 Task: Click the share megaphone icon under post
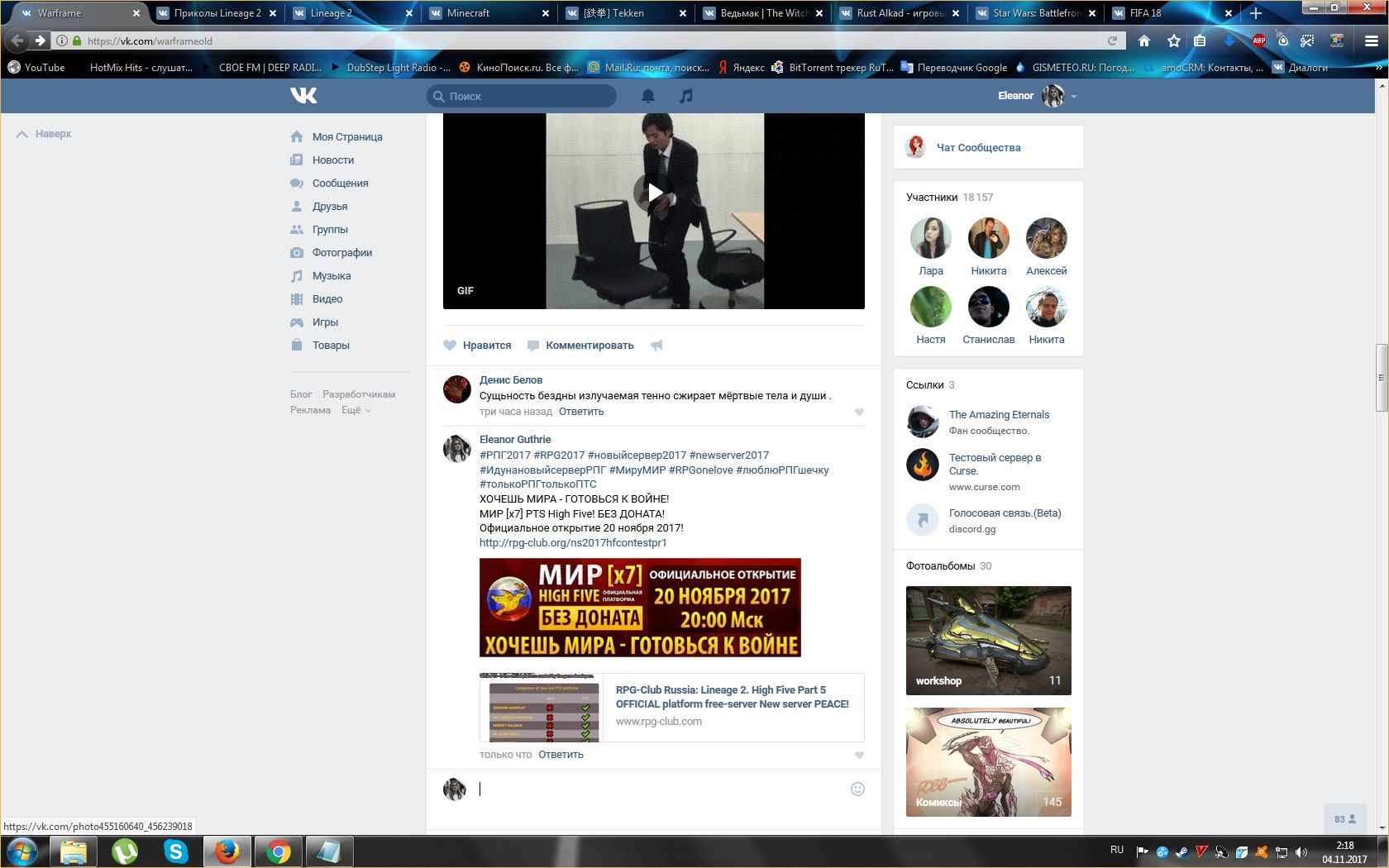point(656,346)
